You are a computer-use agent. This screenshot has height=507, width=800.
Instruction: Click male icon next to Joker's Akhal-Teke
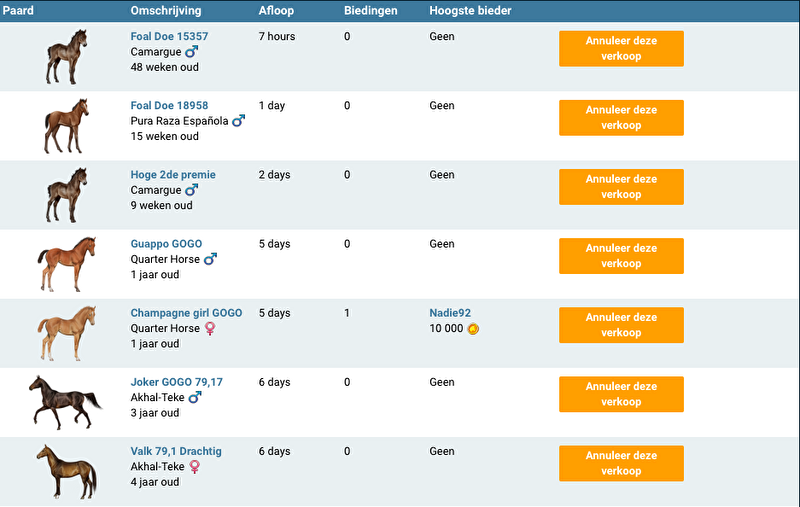coord(195,397)
